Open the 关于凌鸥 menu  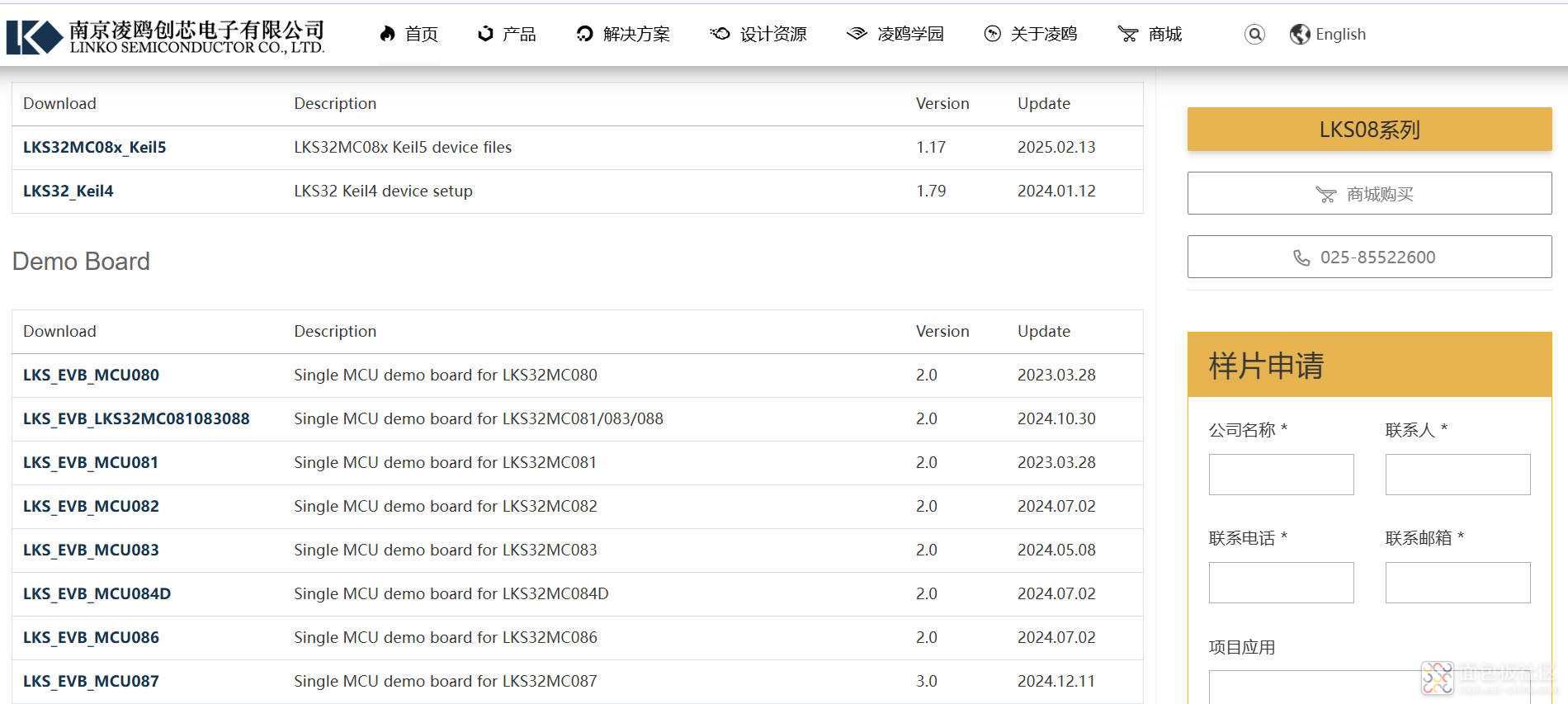pos(1044,34)
